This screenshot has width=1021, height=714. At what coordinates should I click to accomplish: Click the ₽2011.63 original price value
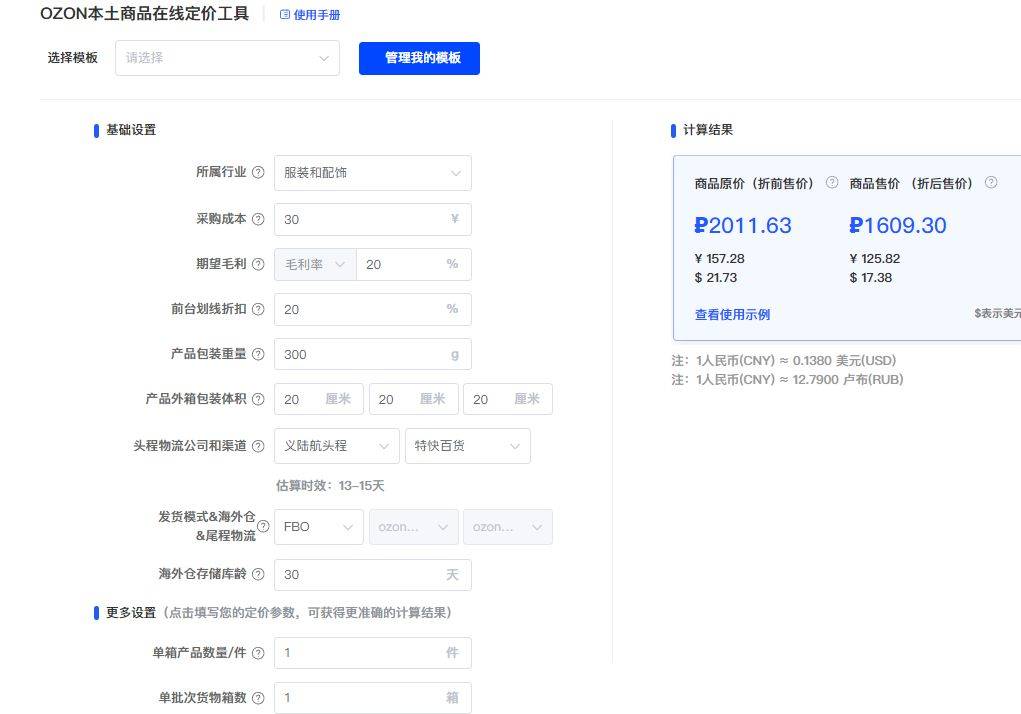(743, 225)
